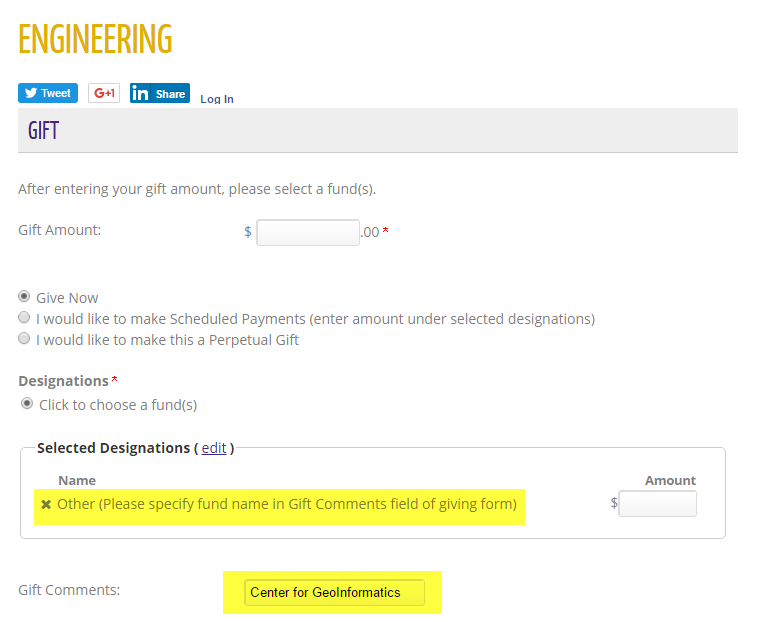
Task: Focus the Gift Amount input field
Action: pos(308,232)
